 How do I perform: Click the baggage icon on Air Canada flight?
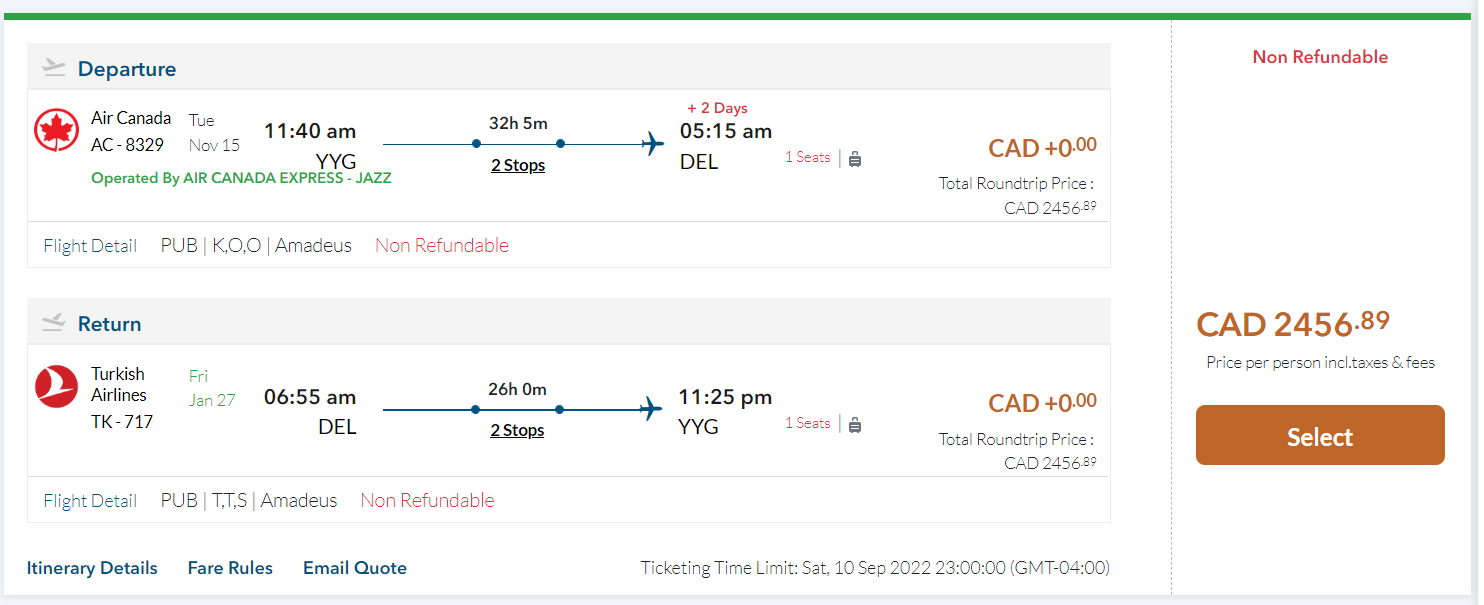tap(855, 159)
